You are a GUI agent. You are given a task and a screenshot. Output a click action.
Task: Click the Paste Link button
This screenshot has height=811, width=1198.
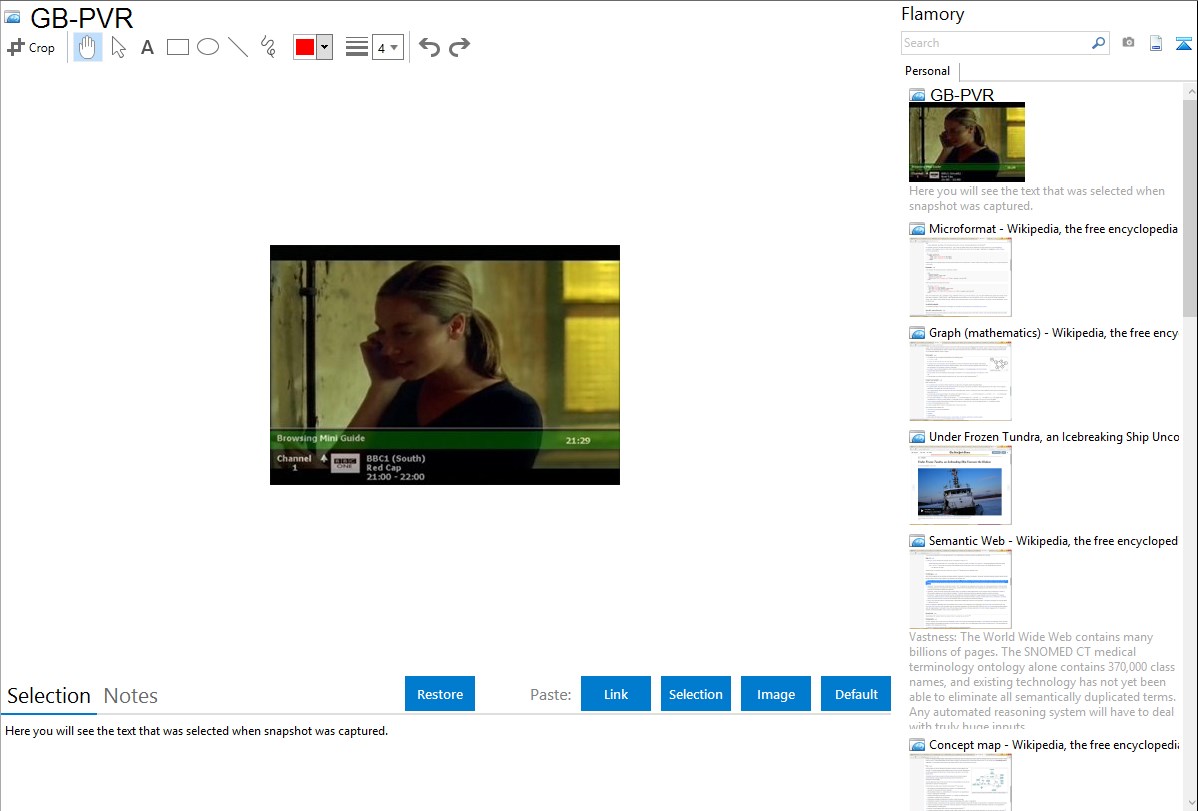[616, 694]
